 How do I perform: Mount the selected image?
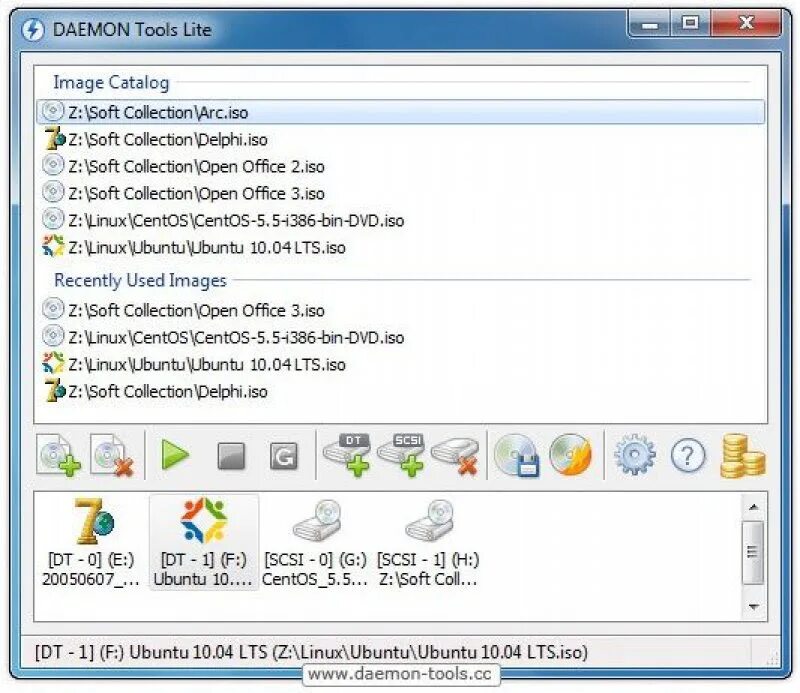(x=175, y=456)
